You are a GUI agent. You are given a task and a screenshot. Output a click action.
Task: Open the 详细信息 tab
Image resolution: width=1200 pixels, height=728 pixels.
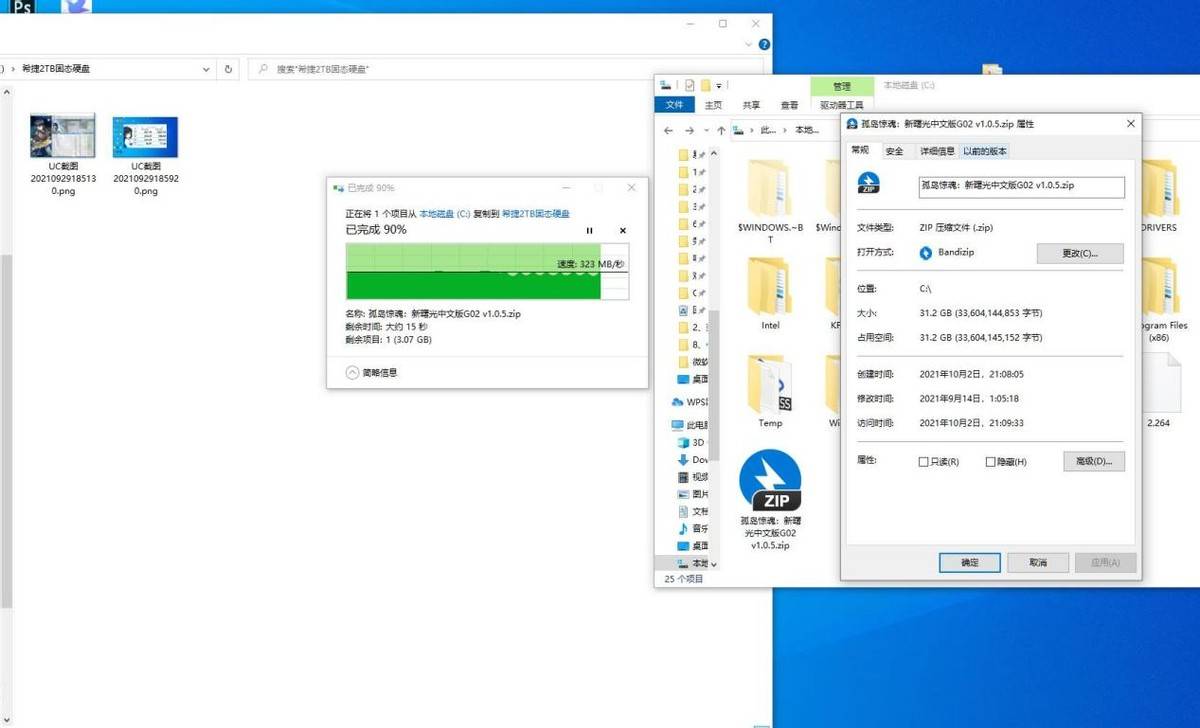(937, 151)
